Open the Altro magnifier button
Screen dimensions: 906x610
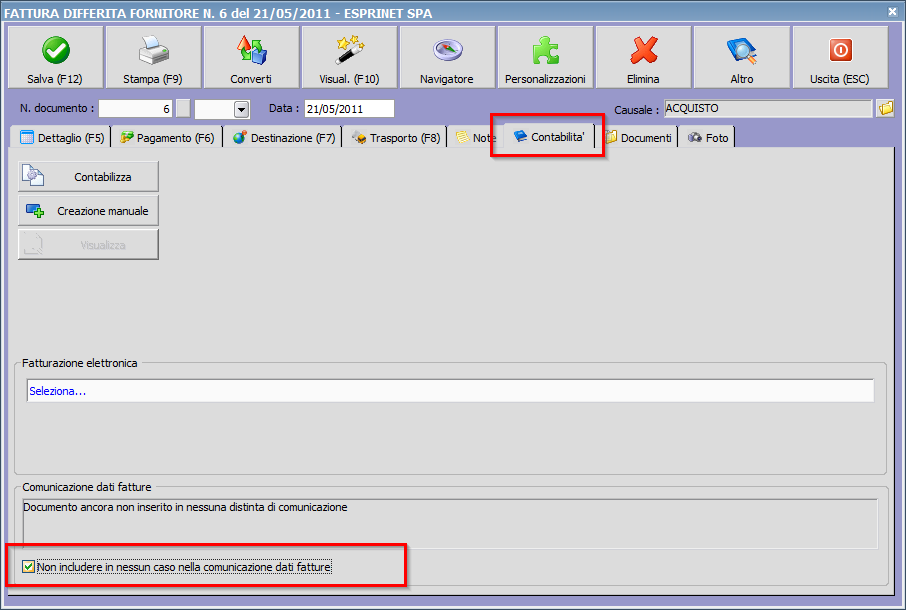click(742, 57)
